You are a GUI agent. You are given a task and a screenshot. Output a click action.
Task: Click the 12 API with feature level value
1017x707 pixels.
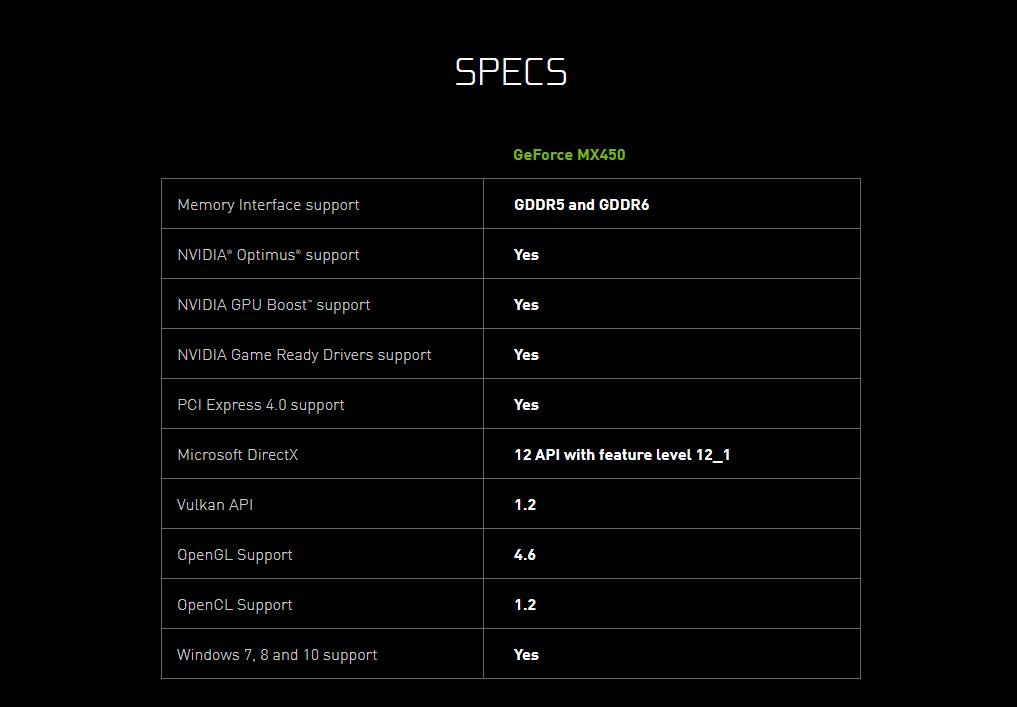(x=622, y=455)
